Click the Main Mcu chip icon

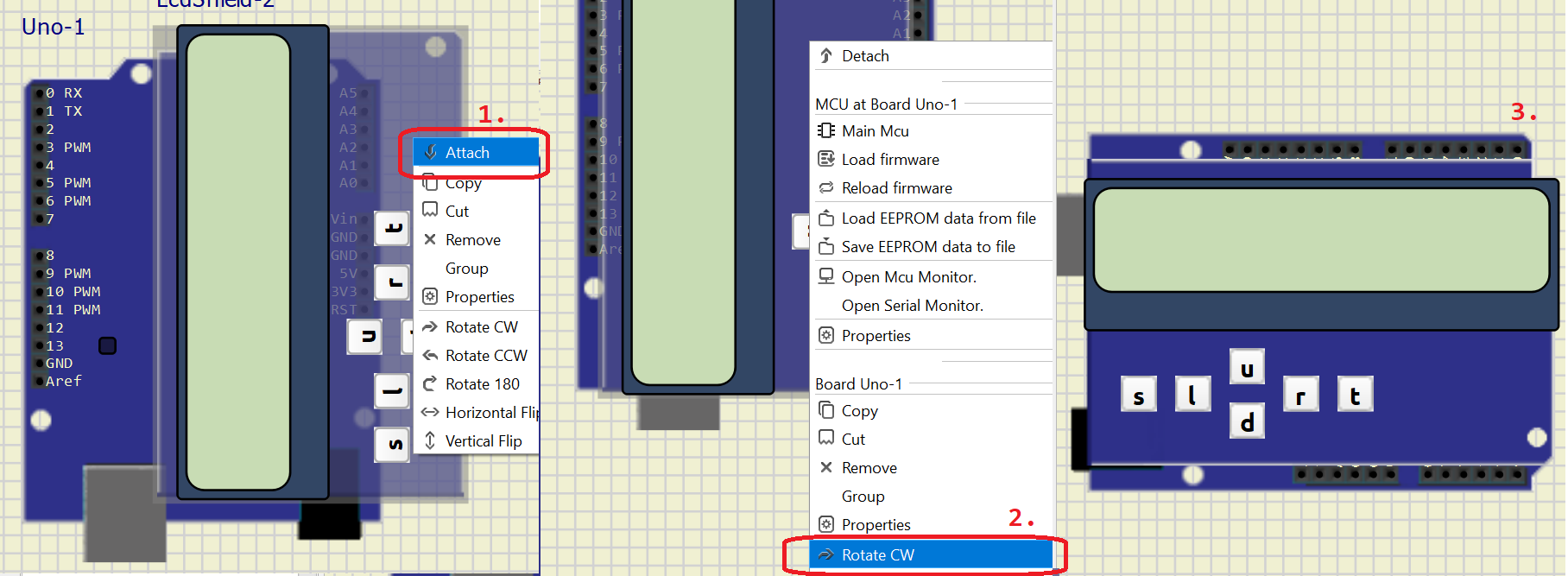(826, 130)
